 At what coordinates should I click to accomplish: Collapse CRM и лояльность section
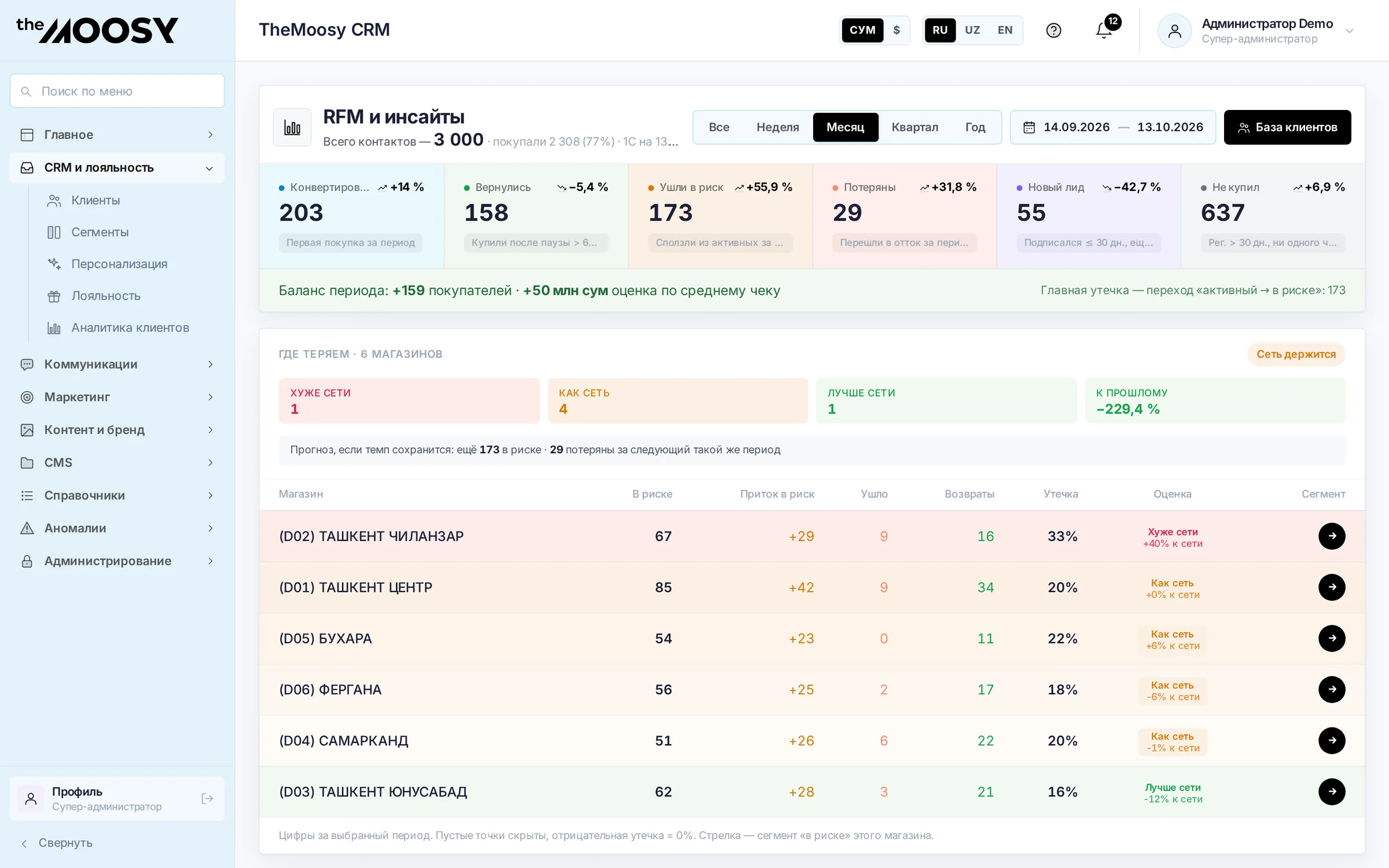coord(117,168)
